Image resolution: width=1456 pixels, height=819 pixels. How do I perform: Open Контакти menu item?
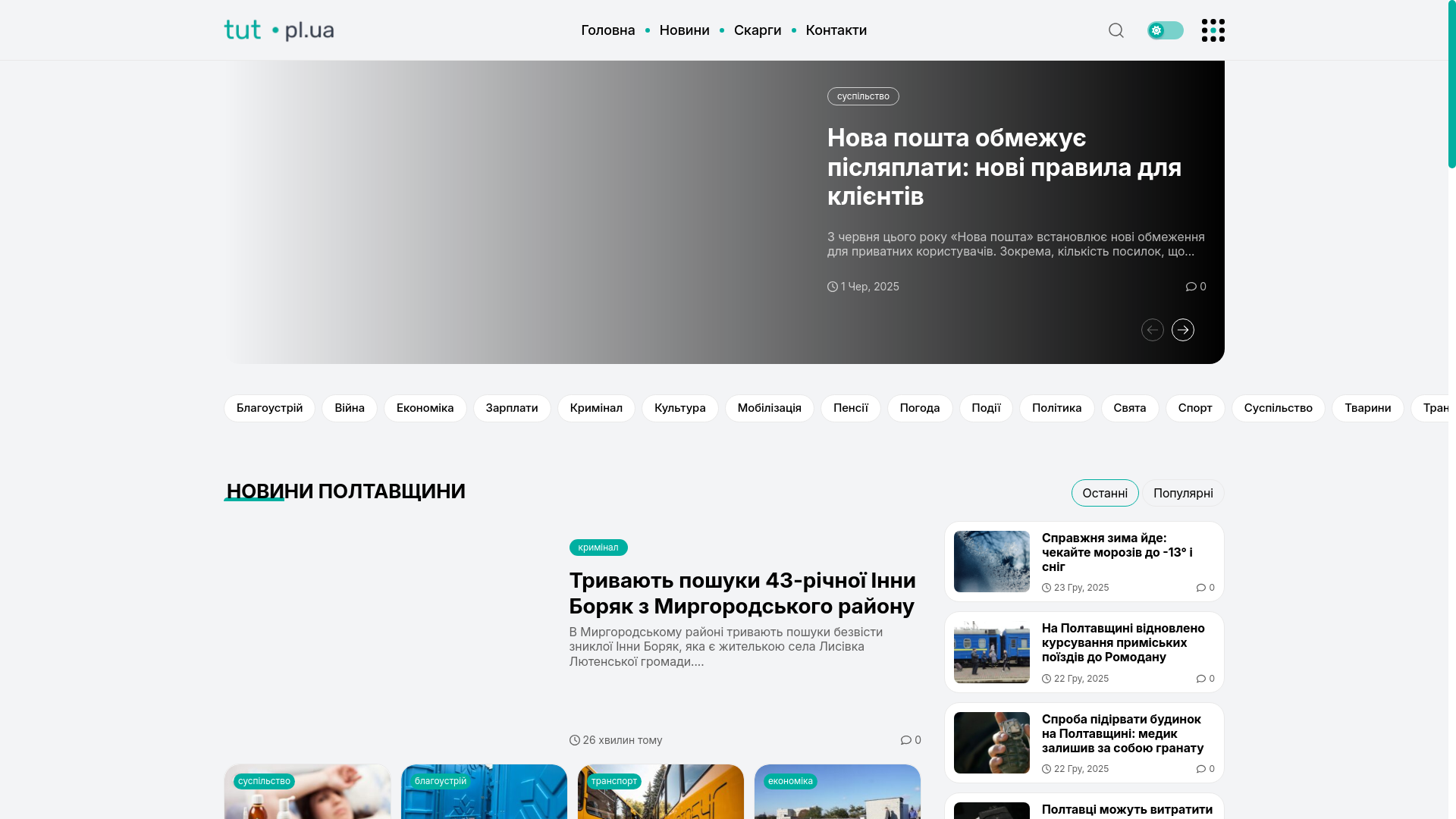(836, 30)
